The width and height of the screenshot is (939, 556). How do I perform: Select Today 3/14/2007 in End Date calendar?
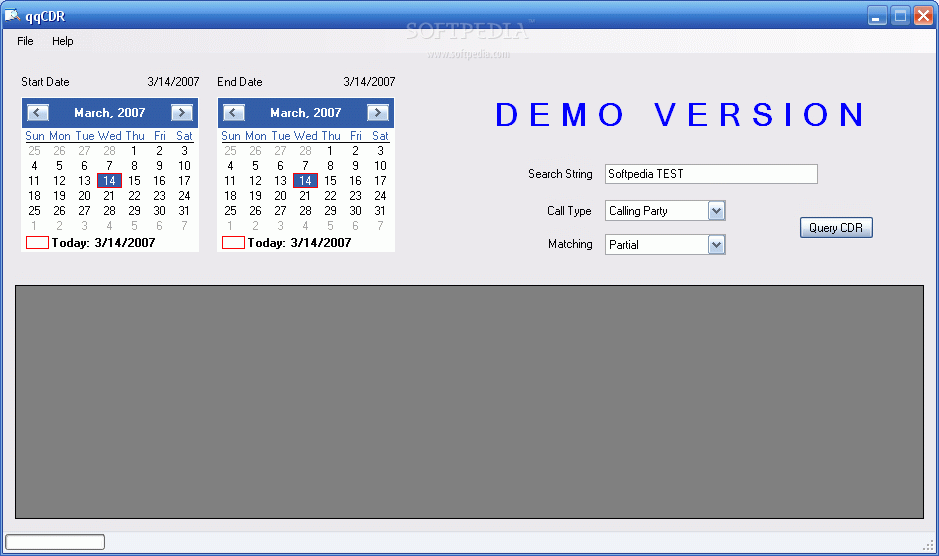tap(287, 243)
